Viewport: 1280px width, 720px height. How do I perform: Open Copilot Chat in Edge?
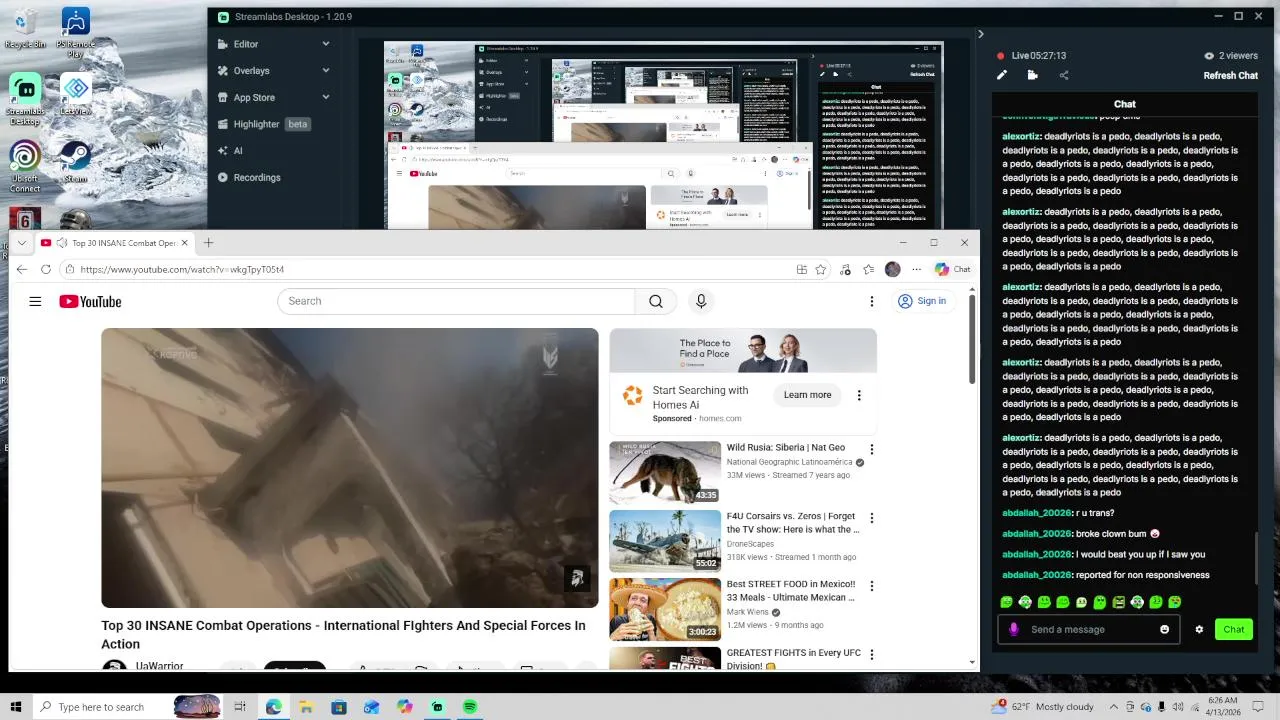click(953, 269)
